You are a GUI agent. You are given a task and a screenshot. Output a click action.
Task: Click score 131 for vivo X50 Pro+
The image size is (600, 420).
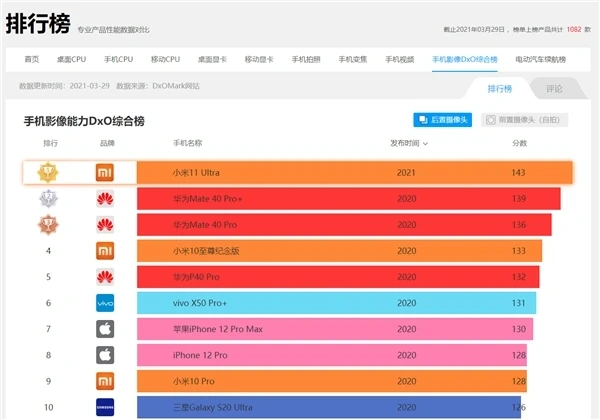(518, 303)
